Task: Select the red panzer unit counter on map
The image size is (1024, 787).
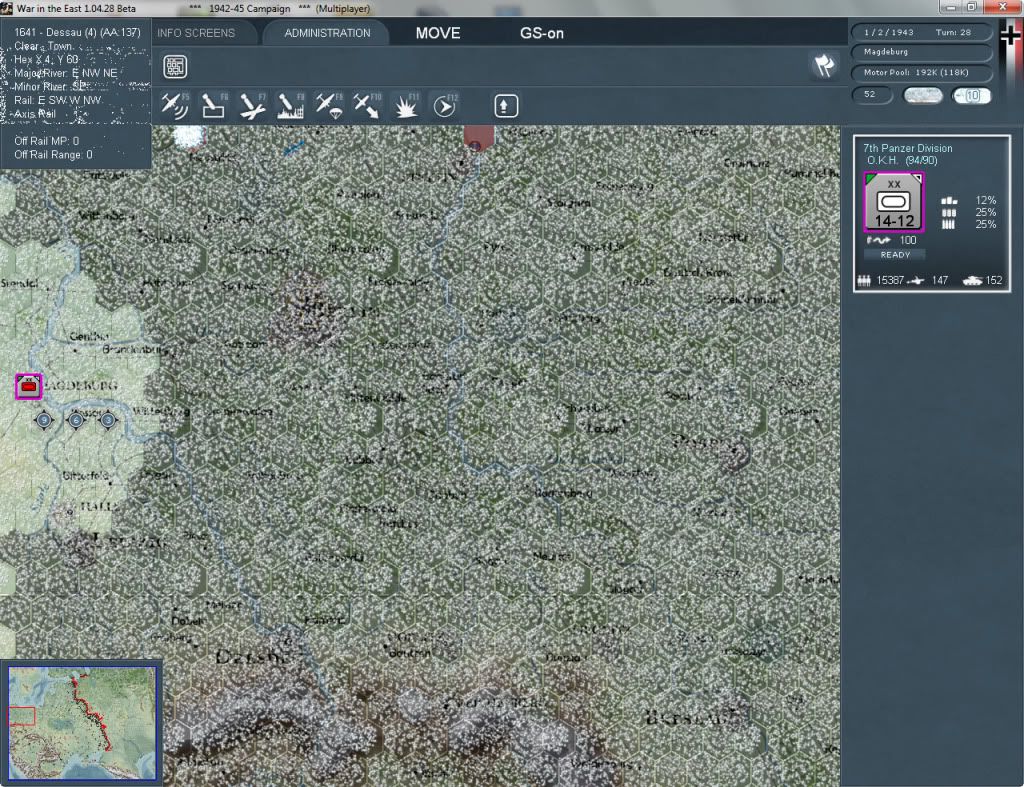Action: [x=29, y=386]
